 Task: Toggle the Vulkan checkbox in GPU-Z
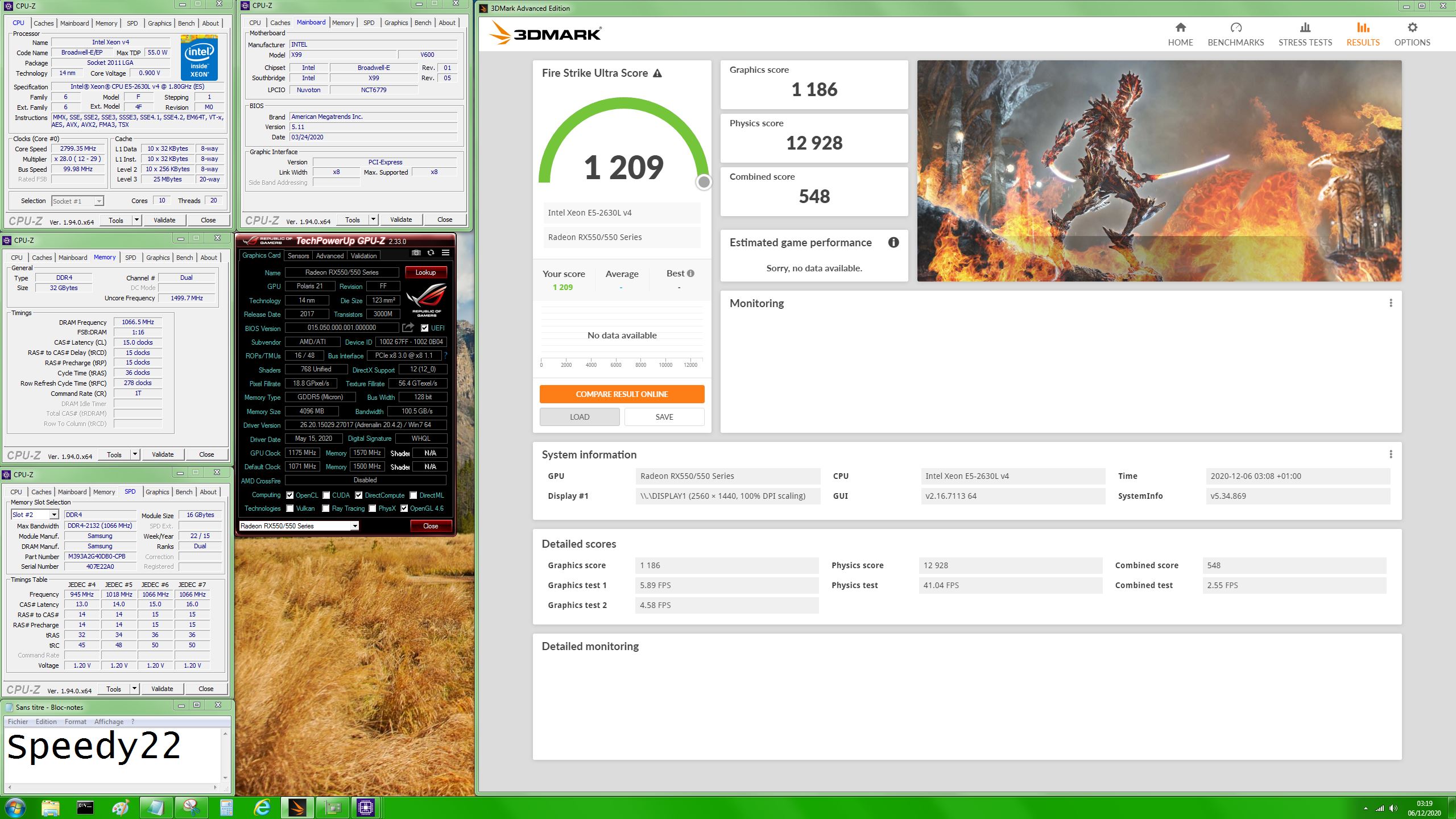point(290,508)
